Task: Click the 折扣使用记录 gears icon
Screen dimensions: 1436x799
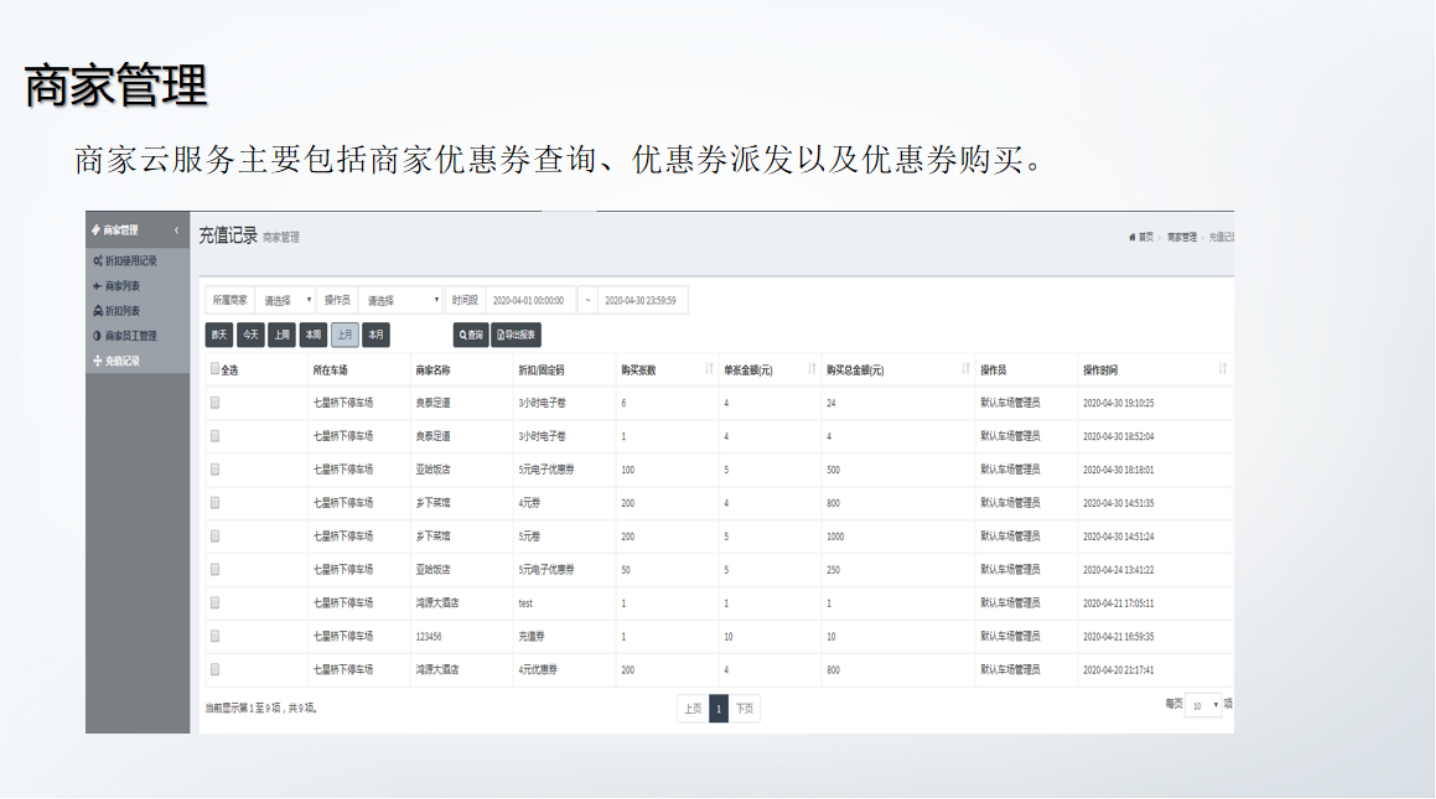Action: tap(97, 261)
